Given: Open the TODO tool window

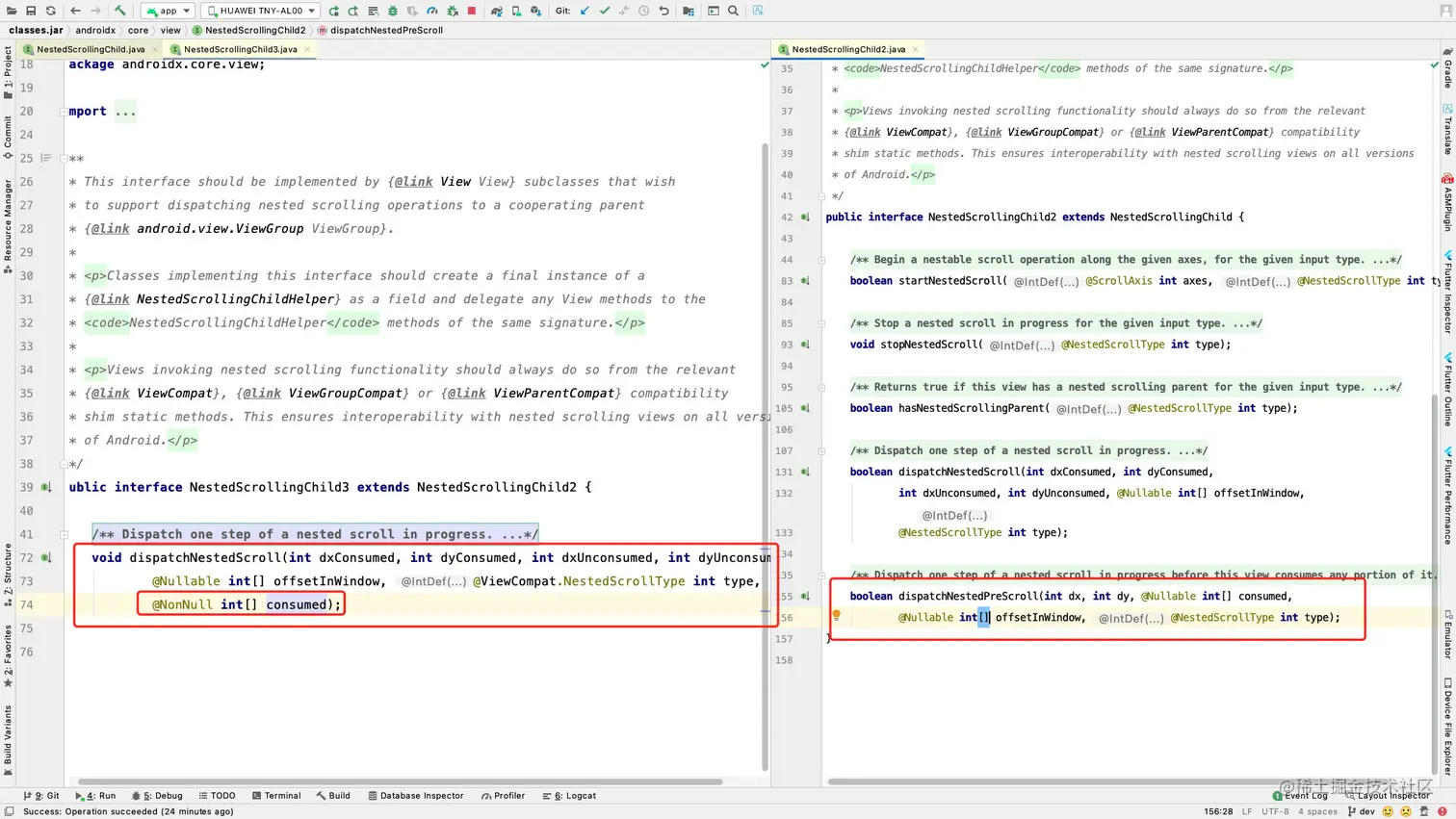Looking at the screenshot, I should (x=217, y=796).
